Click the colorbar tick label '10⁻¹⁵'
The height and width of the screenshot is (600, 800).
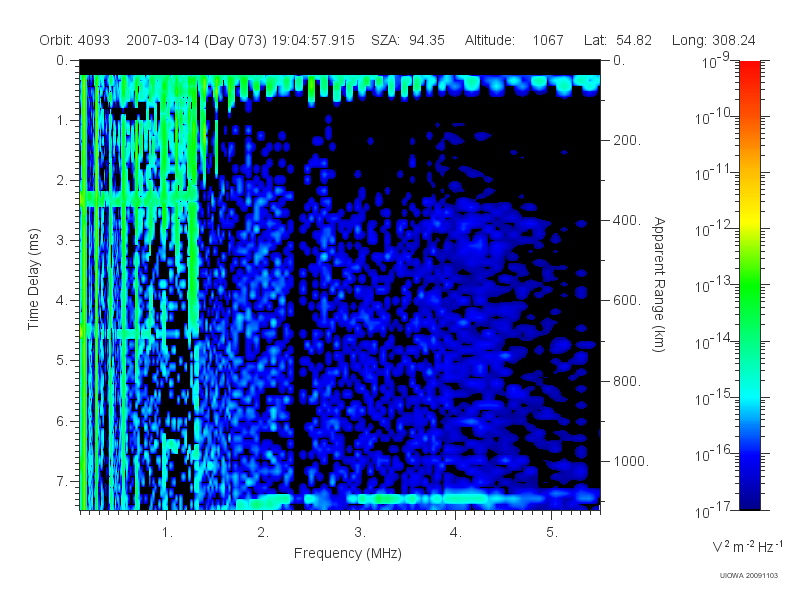(715, 397)
